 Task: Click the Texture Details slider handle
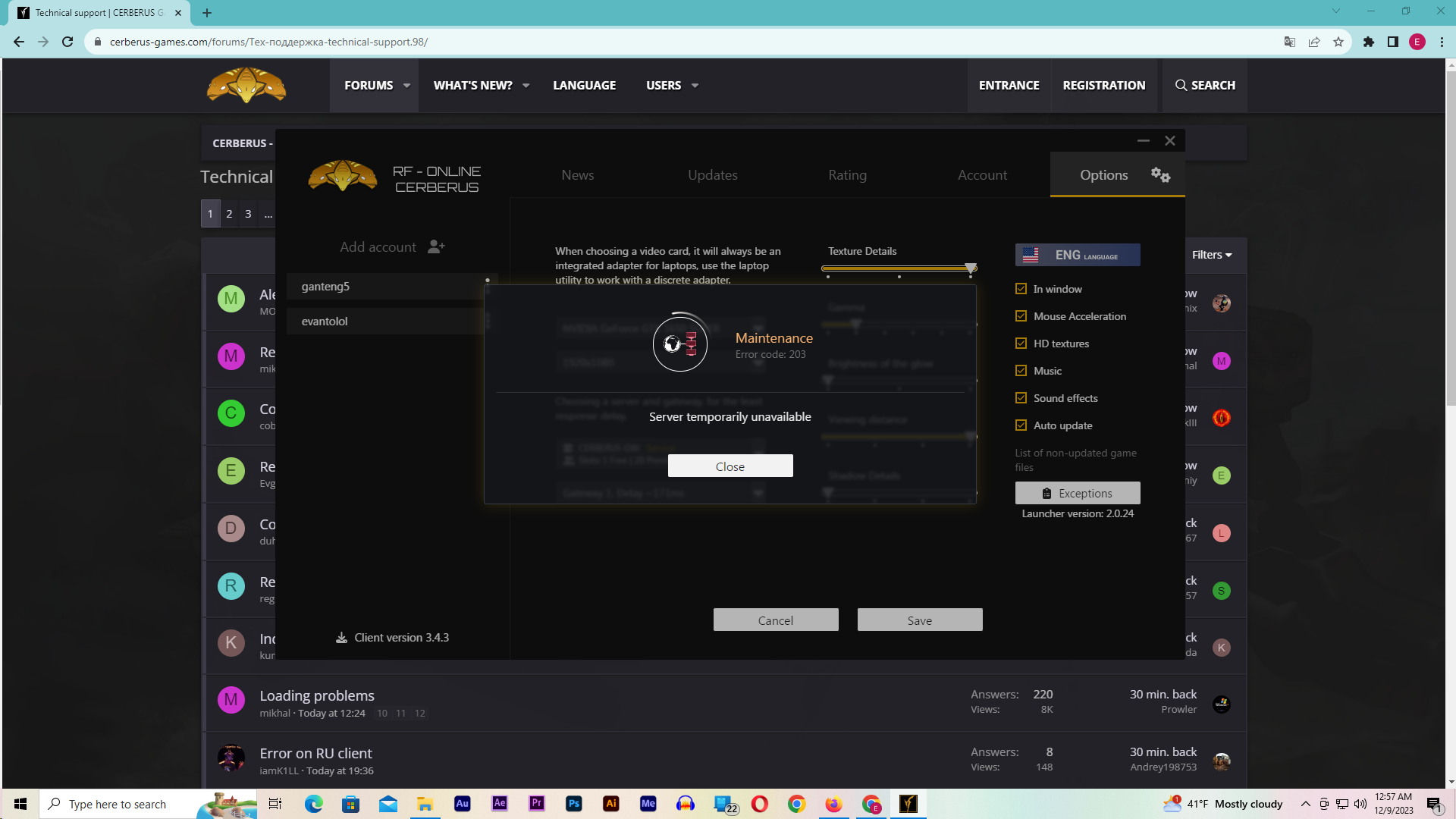(x=971, y=268)
